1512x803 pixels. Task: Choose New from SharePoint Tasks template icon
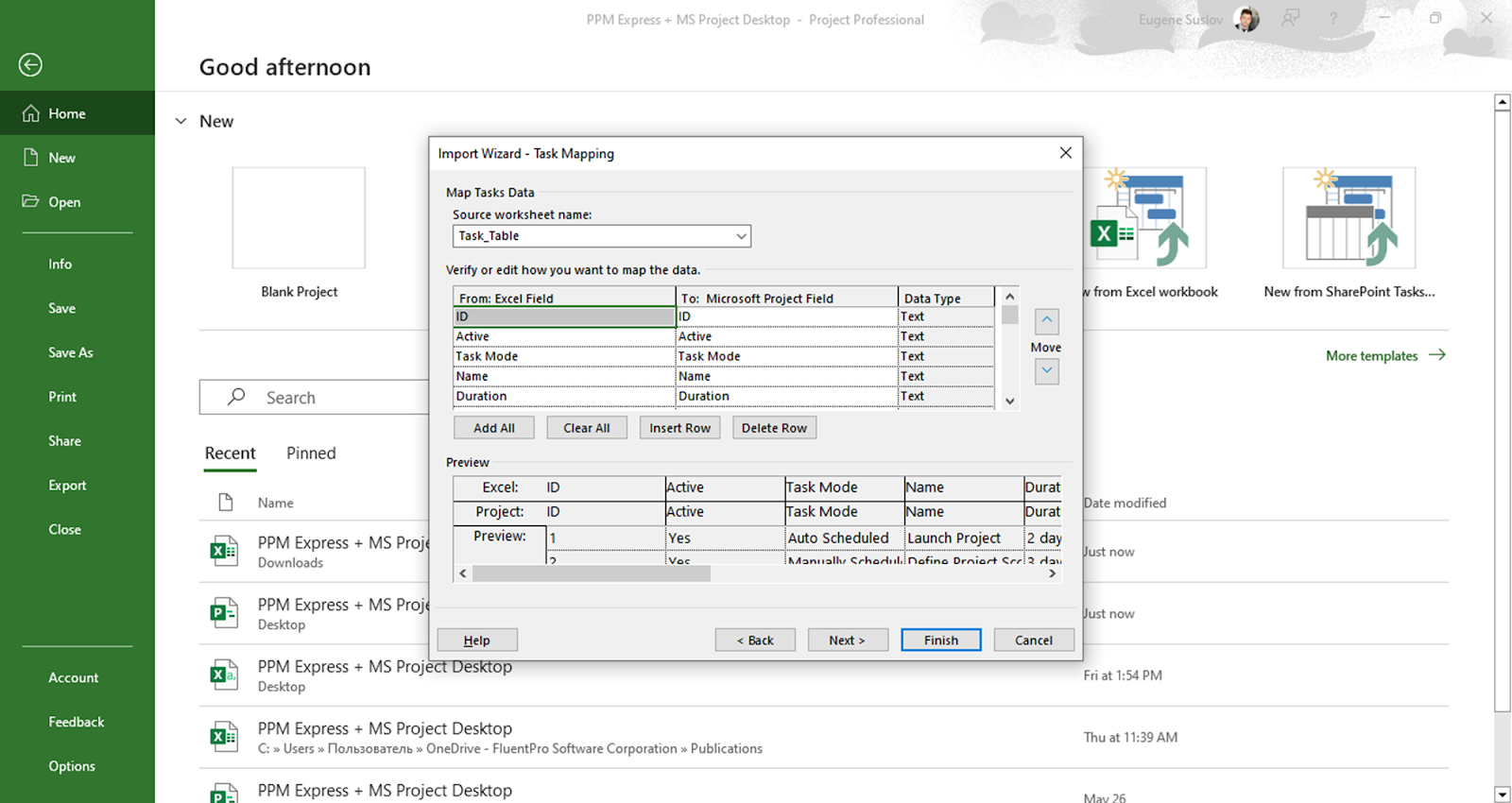(x=1349, y=218)
